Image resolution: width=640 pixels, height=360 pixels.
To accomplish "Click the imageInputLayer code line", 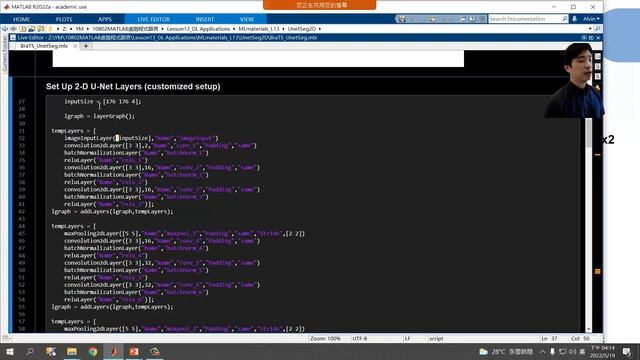I will (141, 138).
